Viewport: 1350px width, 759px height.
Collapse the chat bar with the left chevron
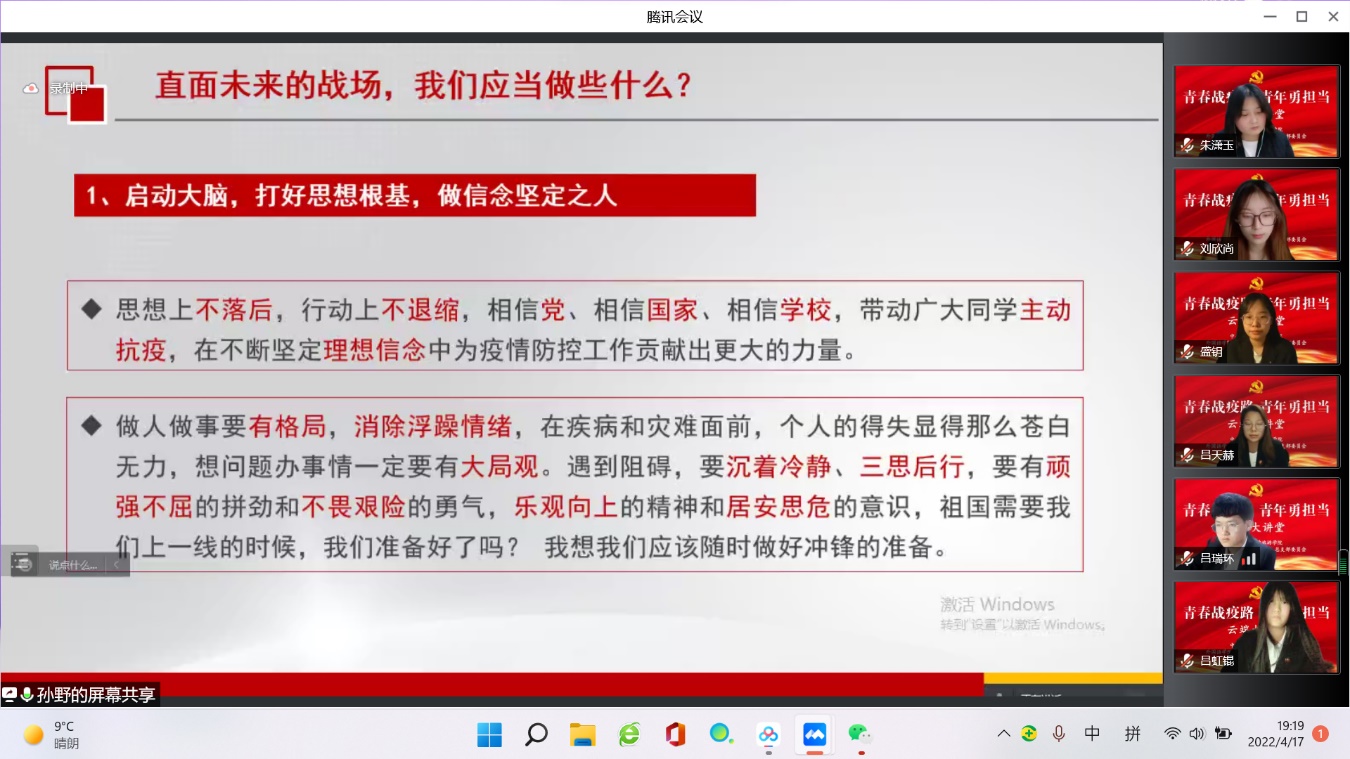point(116,565)
